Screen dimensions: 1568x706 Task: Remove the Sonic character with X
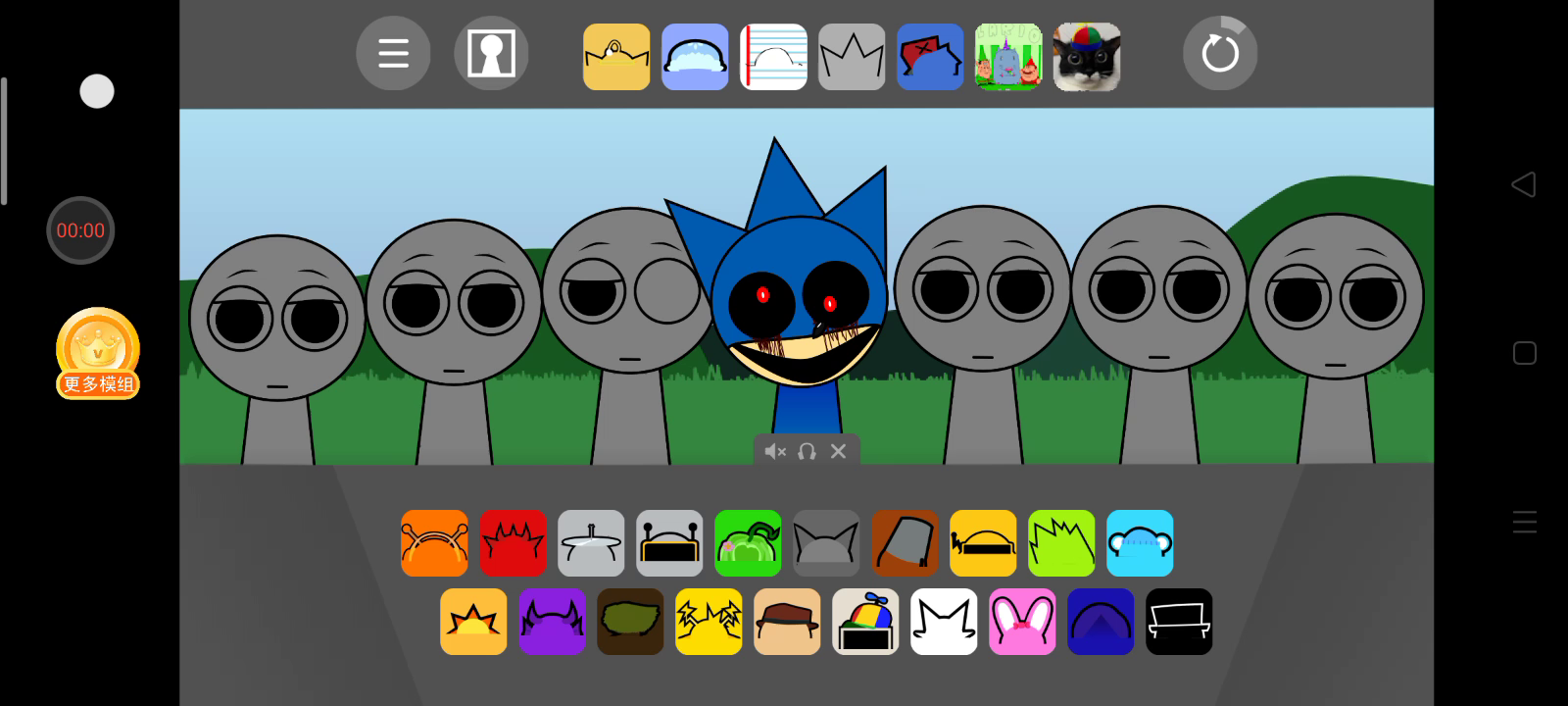838,451
